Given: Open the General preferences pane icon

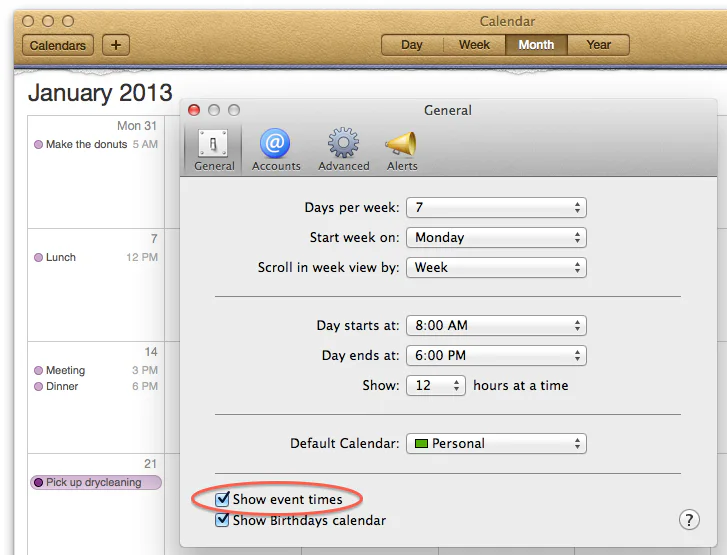Looking at the screenshot, I should [x=213, y=150].
